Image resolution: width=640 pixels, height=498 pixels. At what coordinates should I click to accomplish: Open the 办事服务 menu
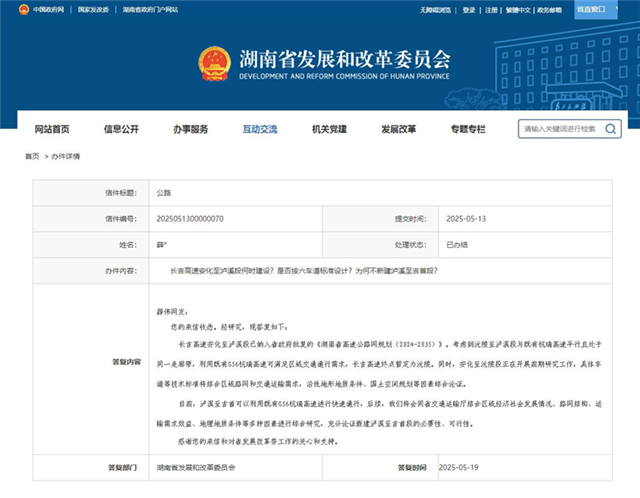click(x=191, y=129)
